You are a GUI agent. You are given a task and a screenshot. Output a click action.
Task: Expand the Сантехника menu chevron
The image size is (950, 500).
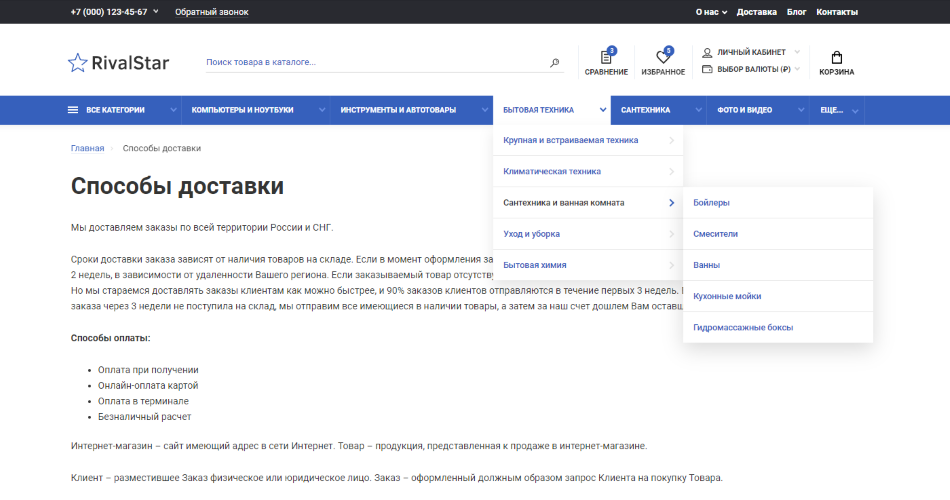[x=698, y=110]
